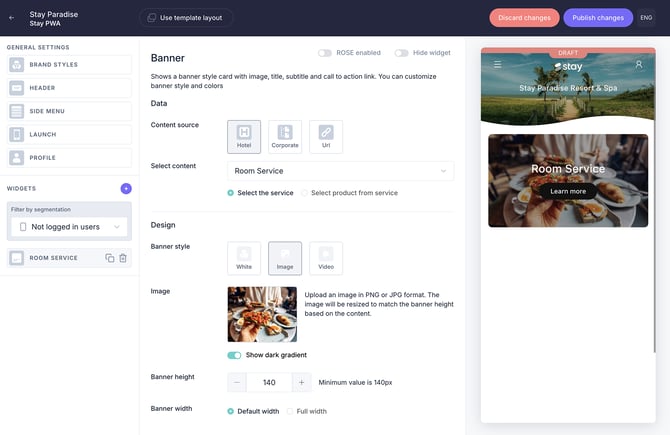Select the Full width radio option
The width and height of the screenshot is (670, 435).
(x=290, y=411)
